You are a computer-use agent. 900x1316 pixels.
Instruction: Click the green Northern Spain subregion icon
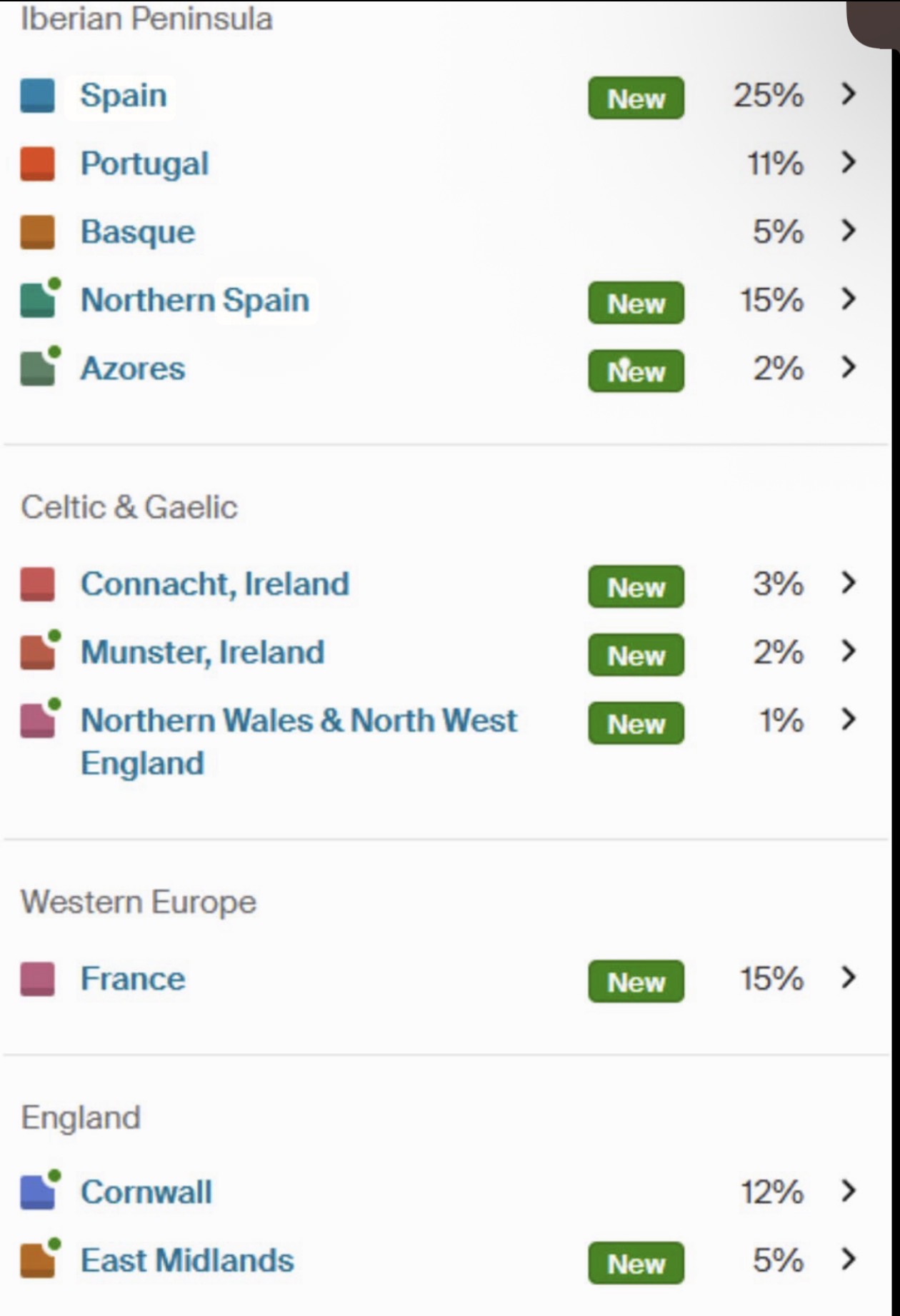click(40, 298)
